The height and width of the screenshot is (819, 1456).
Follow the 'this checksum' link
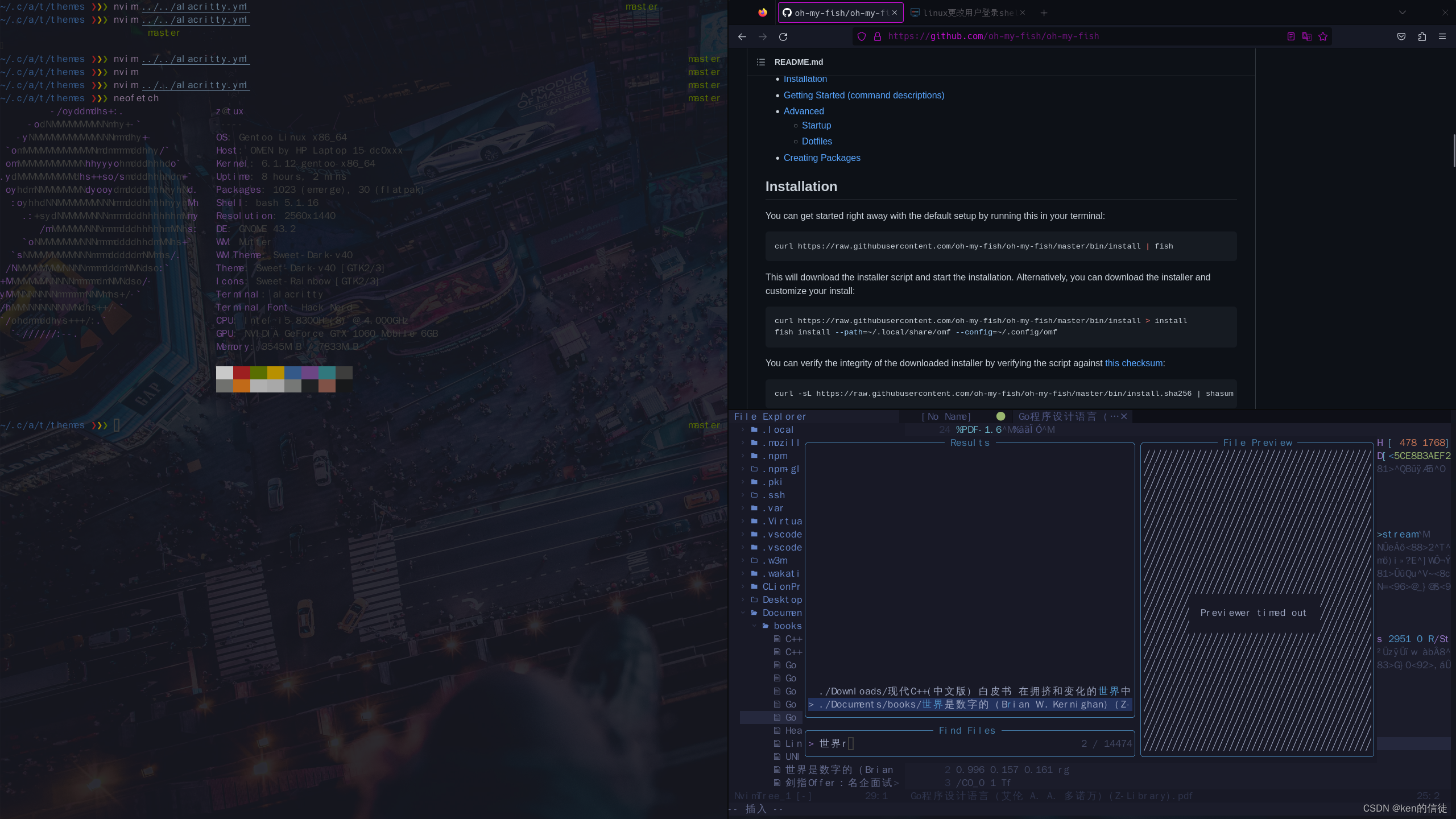tap(1134, 363)
